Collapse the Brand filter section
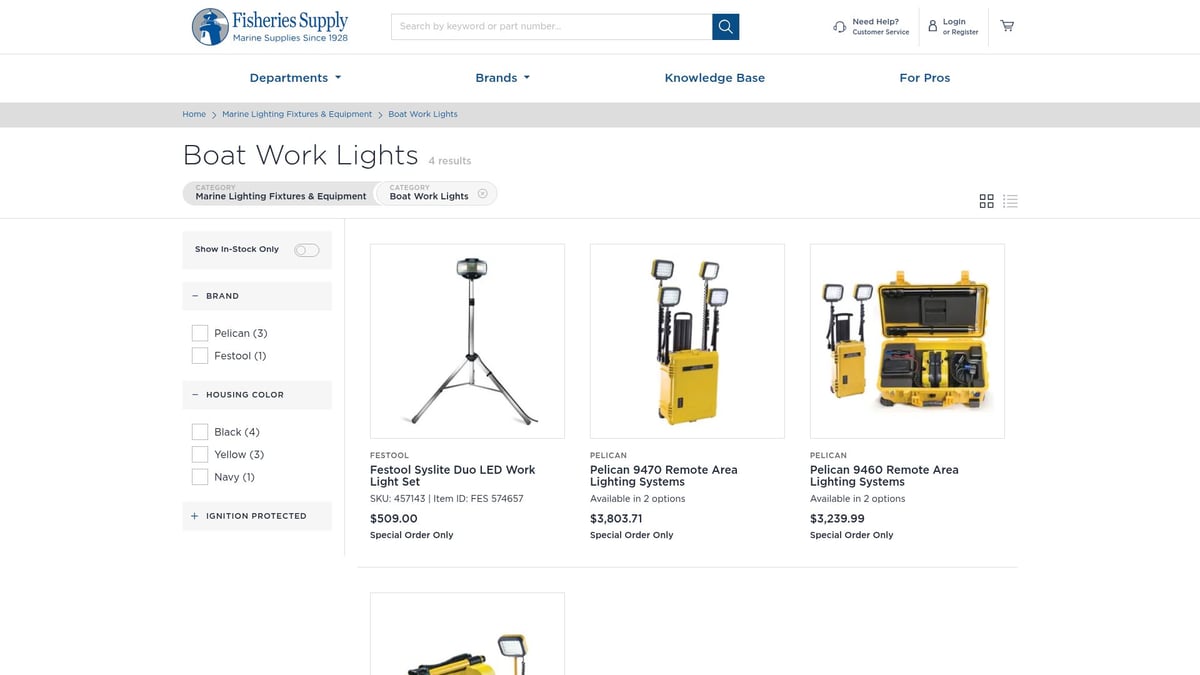This screenshot has height=675, width=1200. point(194,296)
